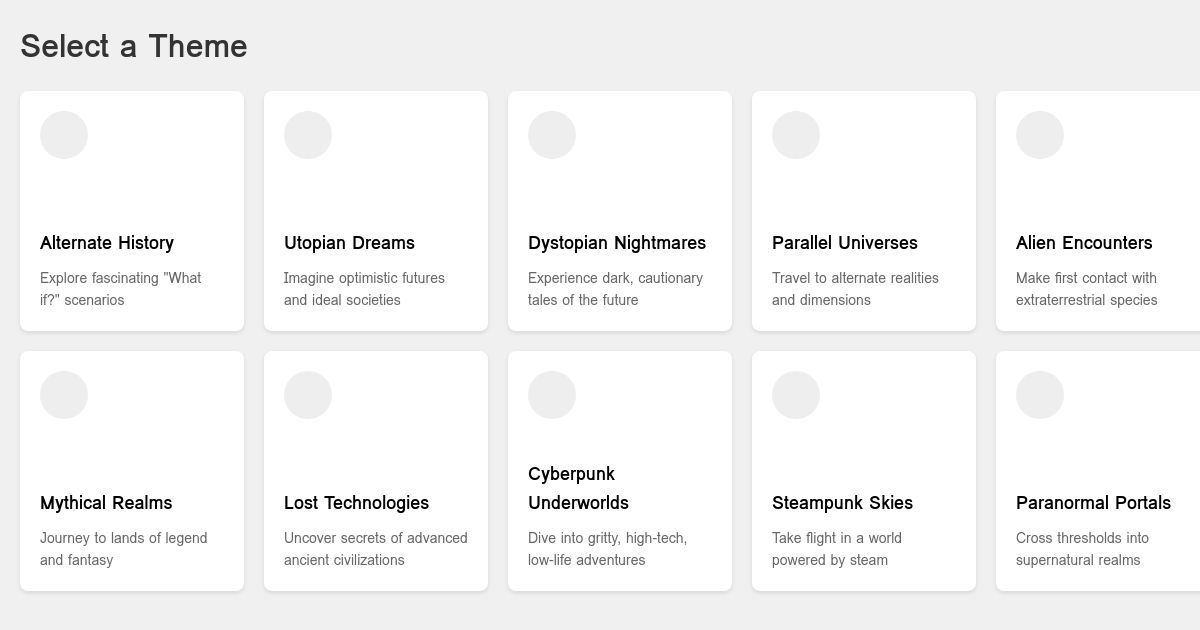This screenshot has width=1200, height=630.
Task: Click the Mythical Realms circle icon
Action: click(63, 394)
